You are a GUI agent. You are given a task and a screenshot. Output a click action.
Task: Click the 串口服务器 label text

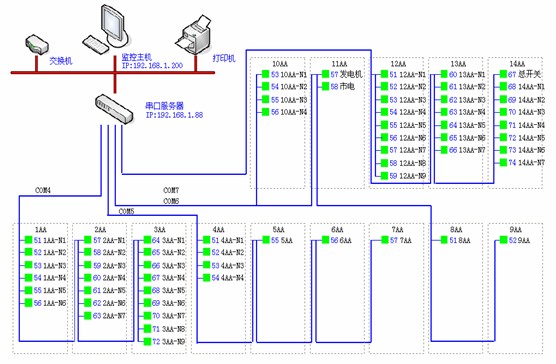[165, 106]
